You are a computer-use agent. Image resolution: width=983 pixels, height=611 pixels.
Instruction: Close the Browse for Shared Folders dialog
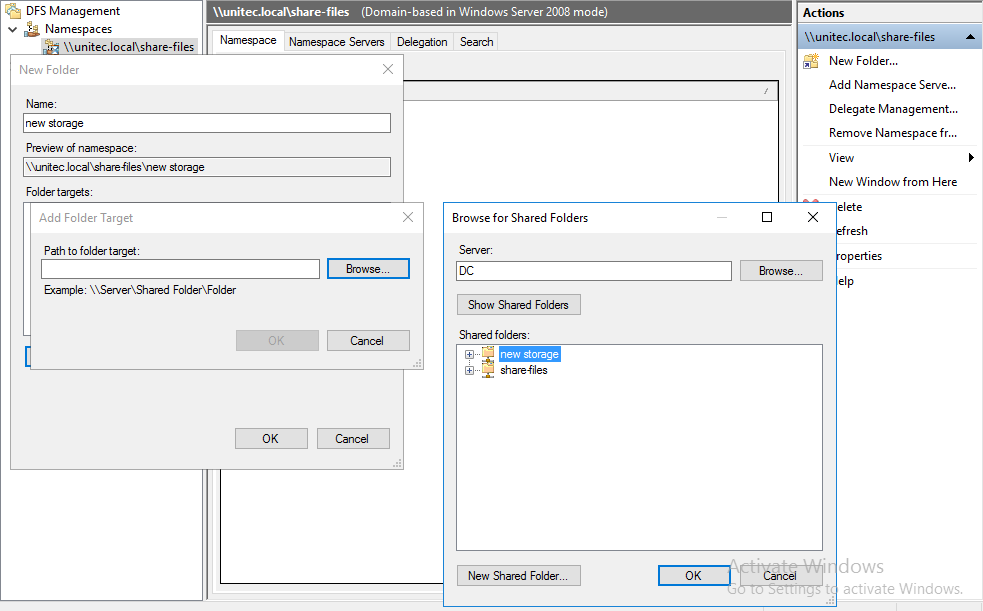coord(813,217)
